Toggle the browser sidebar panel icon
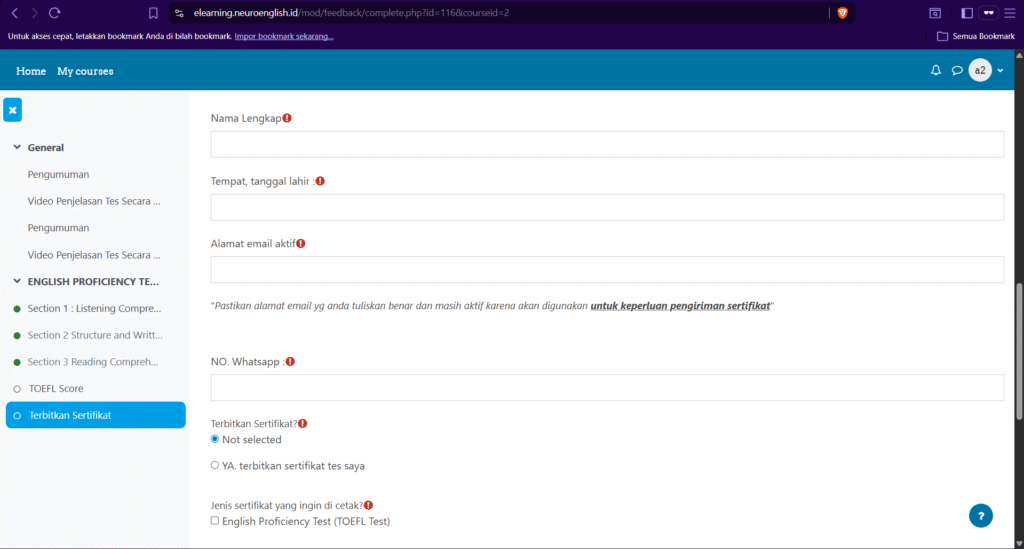The image size is (1024, 549). pos(967,13)
